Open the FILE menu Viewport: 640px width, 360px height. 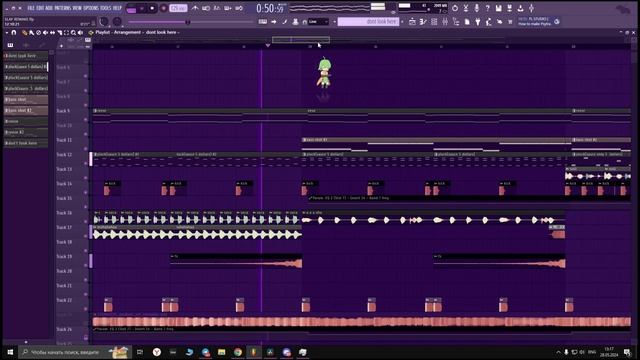pyautogui.click(x=31, y=8)
